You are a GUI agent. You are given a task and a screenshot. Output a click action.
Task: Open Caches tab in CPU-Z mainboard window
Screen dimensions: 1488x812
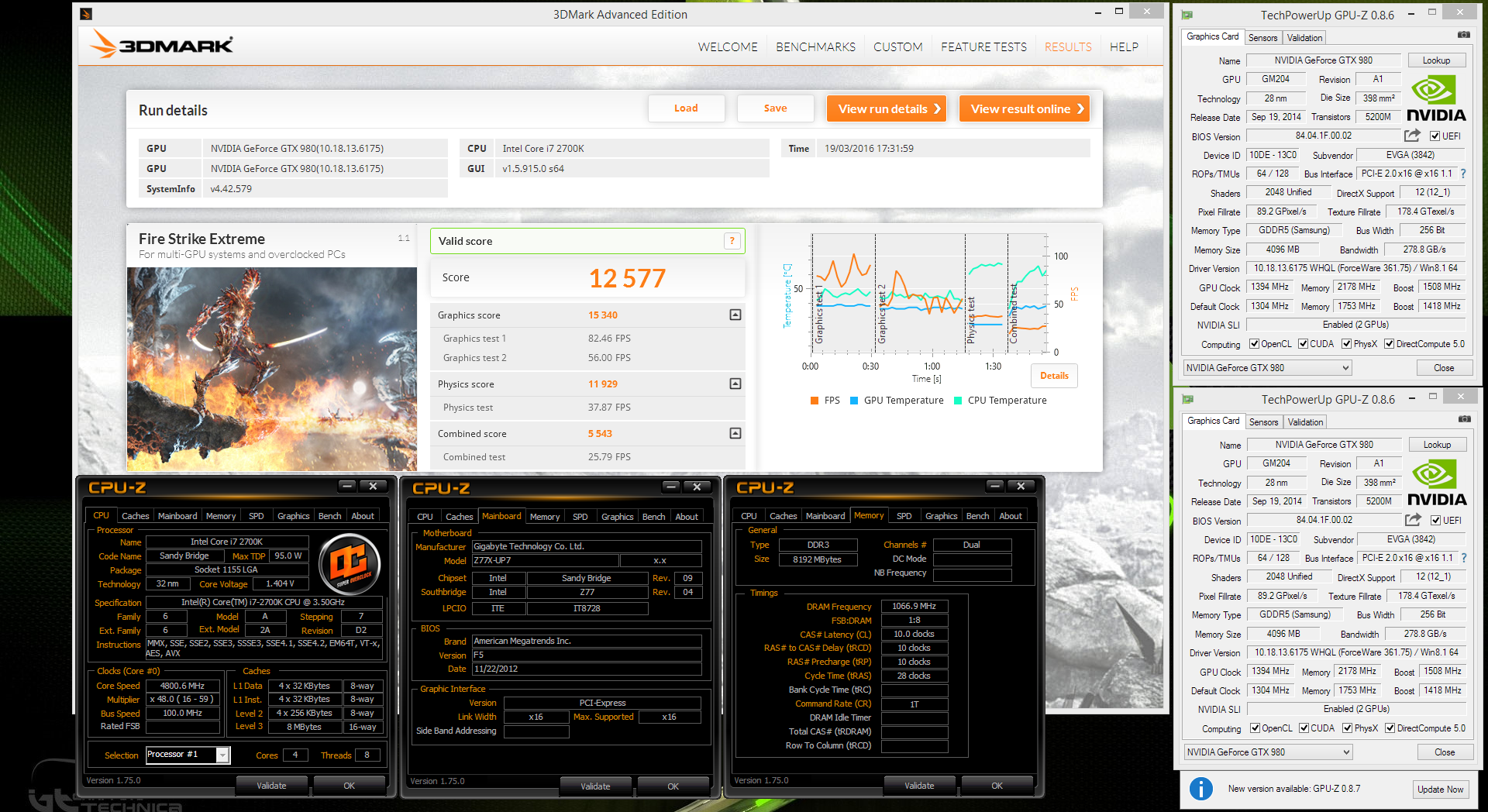click(460, 517)
